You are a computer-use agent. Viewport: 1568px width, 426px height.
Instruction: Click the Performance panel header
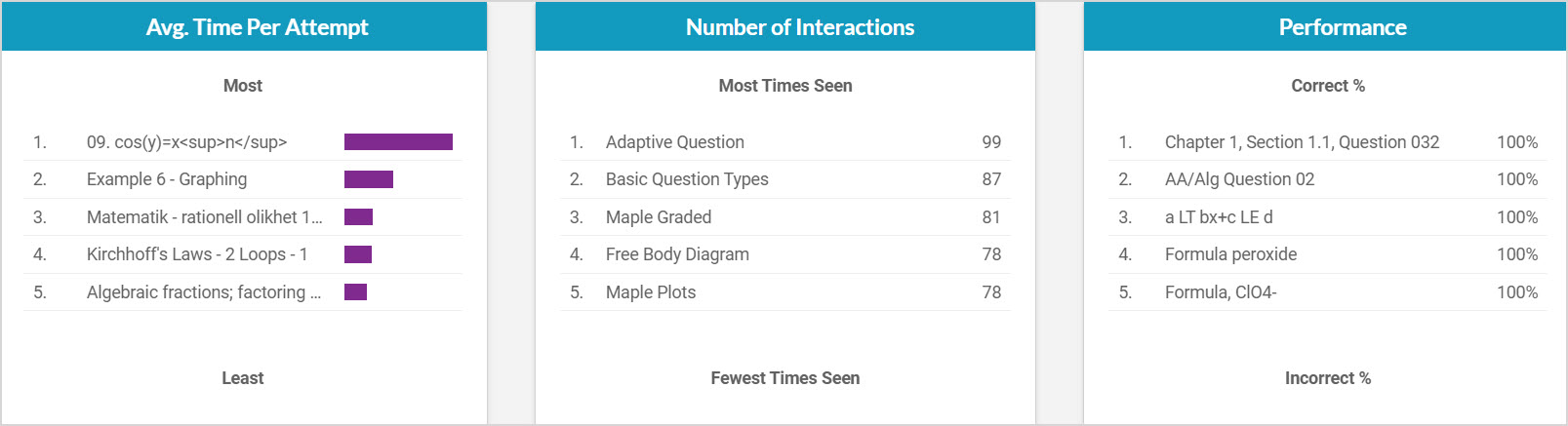(1343, 27)
